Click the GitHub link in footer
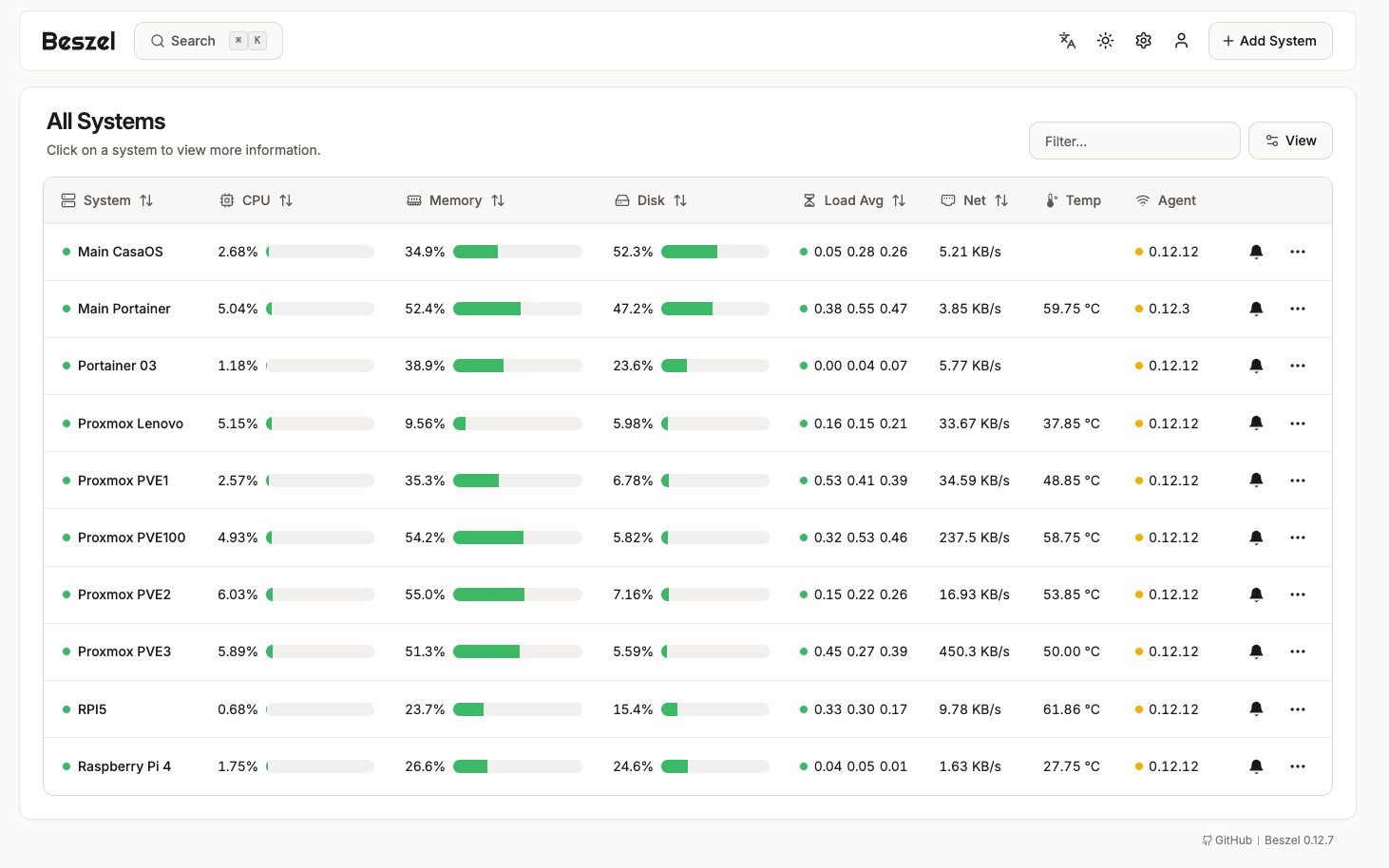1389x868 pixels. pos(1227,840)
